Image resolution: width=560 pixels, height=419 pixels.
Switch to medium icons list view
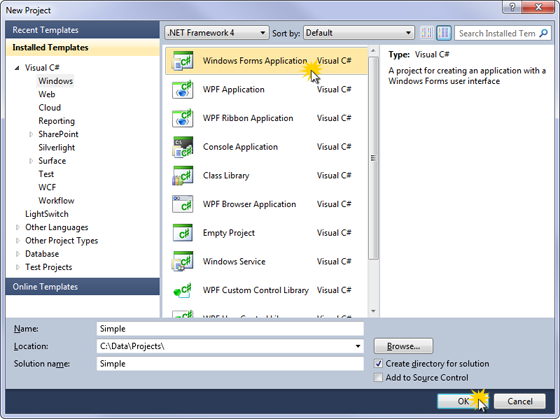(444, 33)
